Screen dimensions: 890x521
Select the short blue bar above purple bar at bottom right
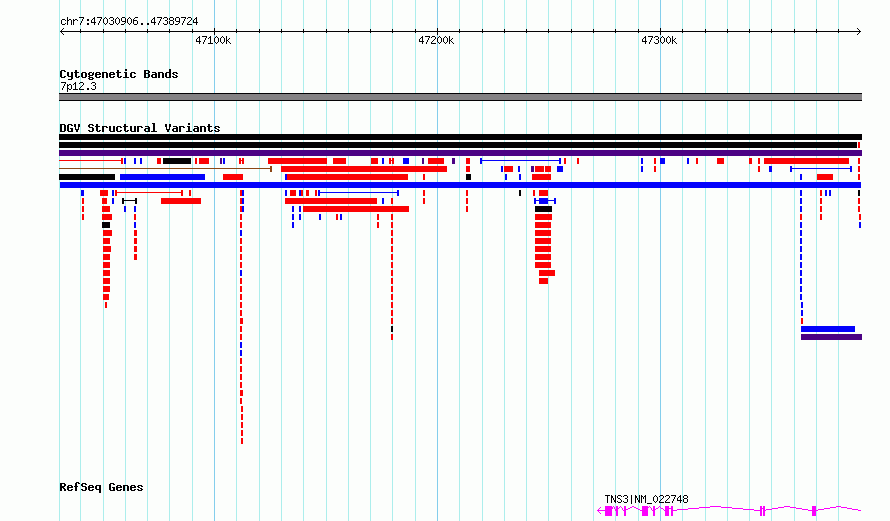pyautogui.click(x=828, y=329)
